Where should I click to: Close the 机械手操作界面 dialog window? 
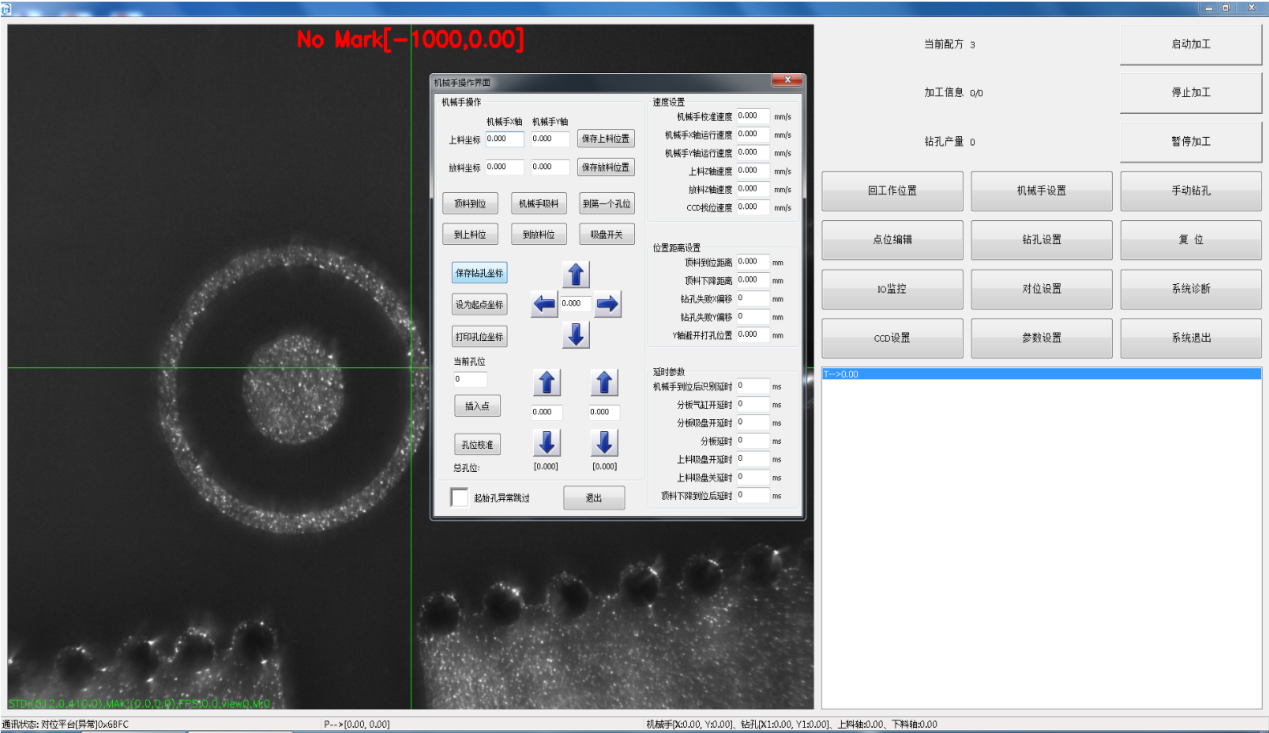point(787,81)
